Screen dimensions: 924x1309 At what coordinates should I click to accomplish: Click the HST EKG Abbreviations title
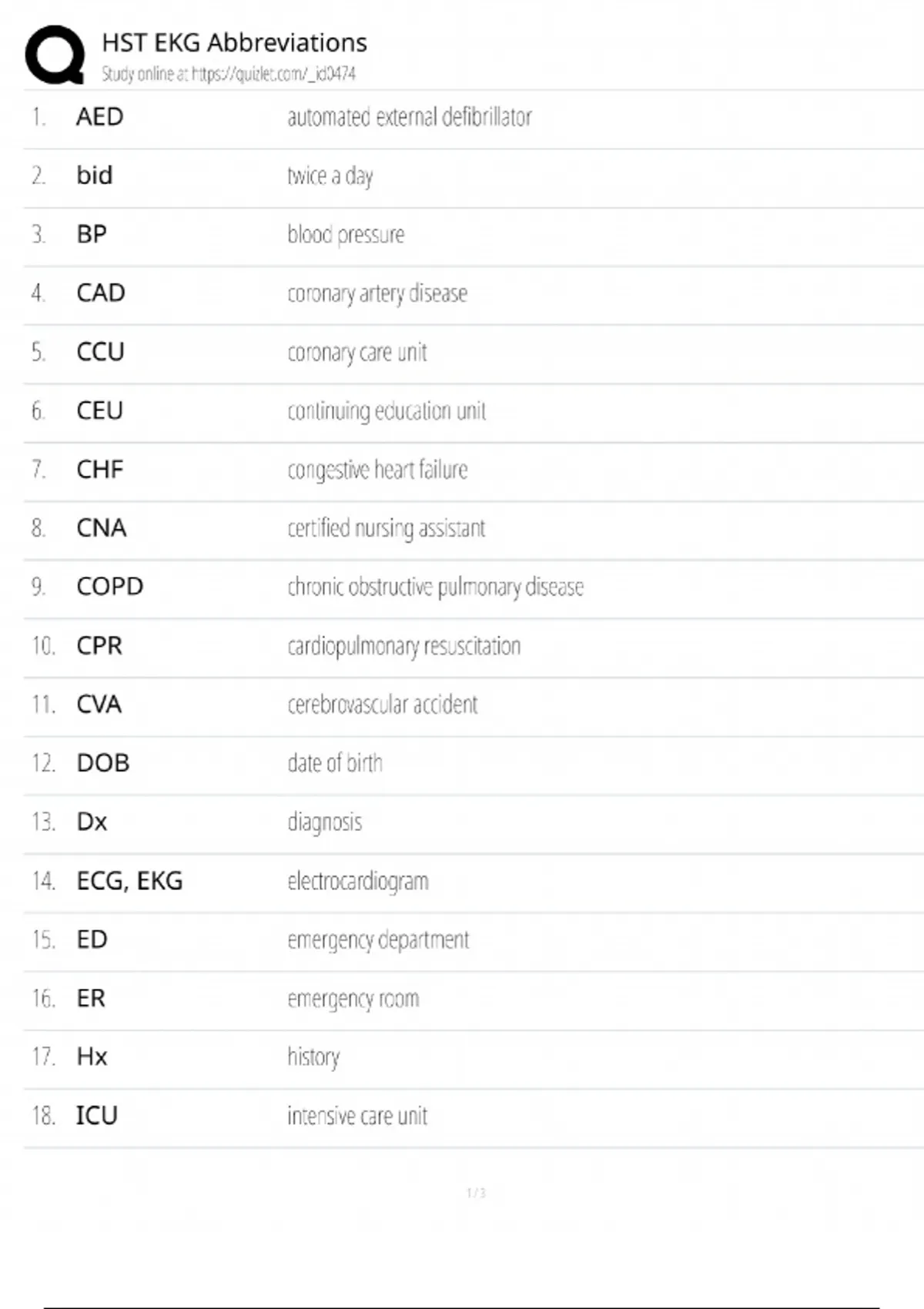234,42
